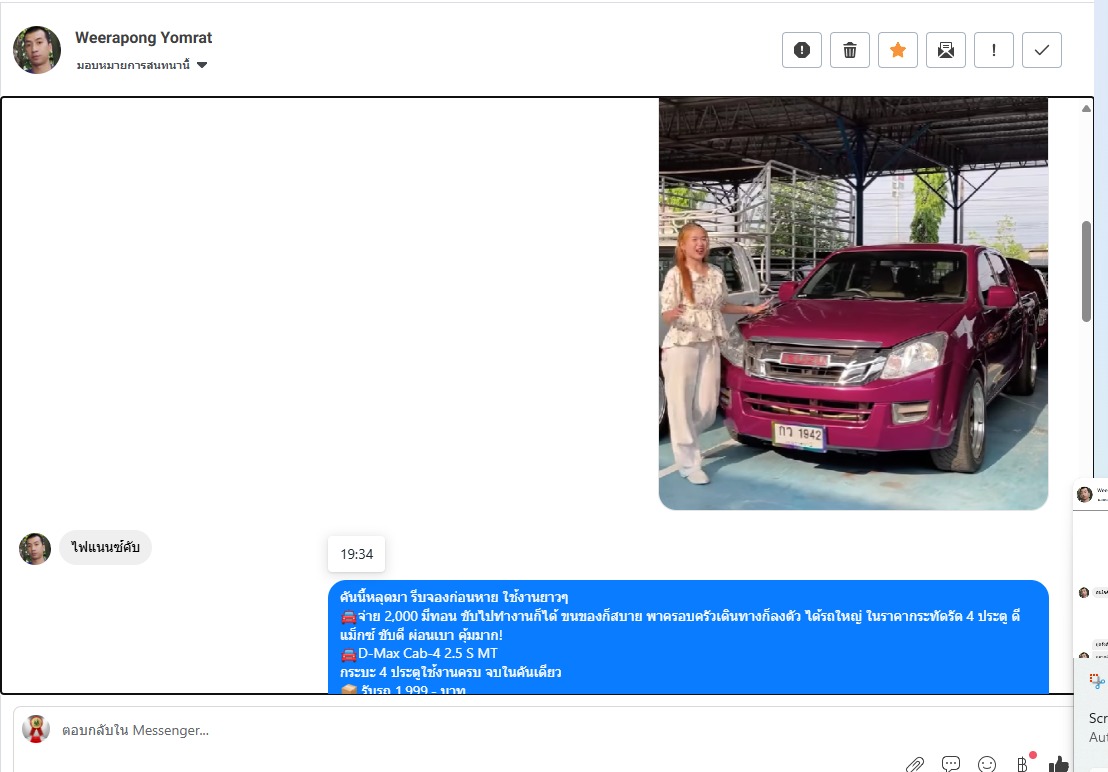
Task: Open the emoji picker smiley icon
Action: (x=987, y=764)
